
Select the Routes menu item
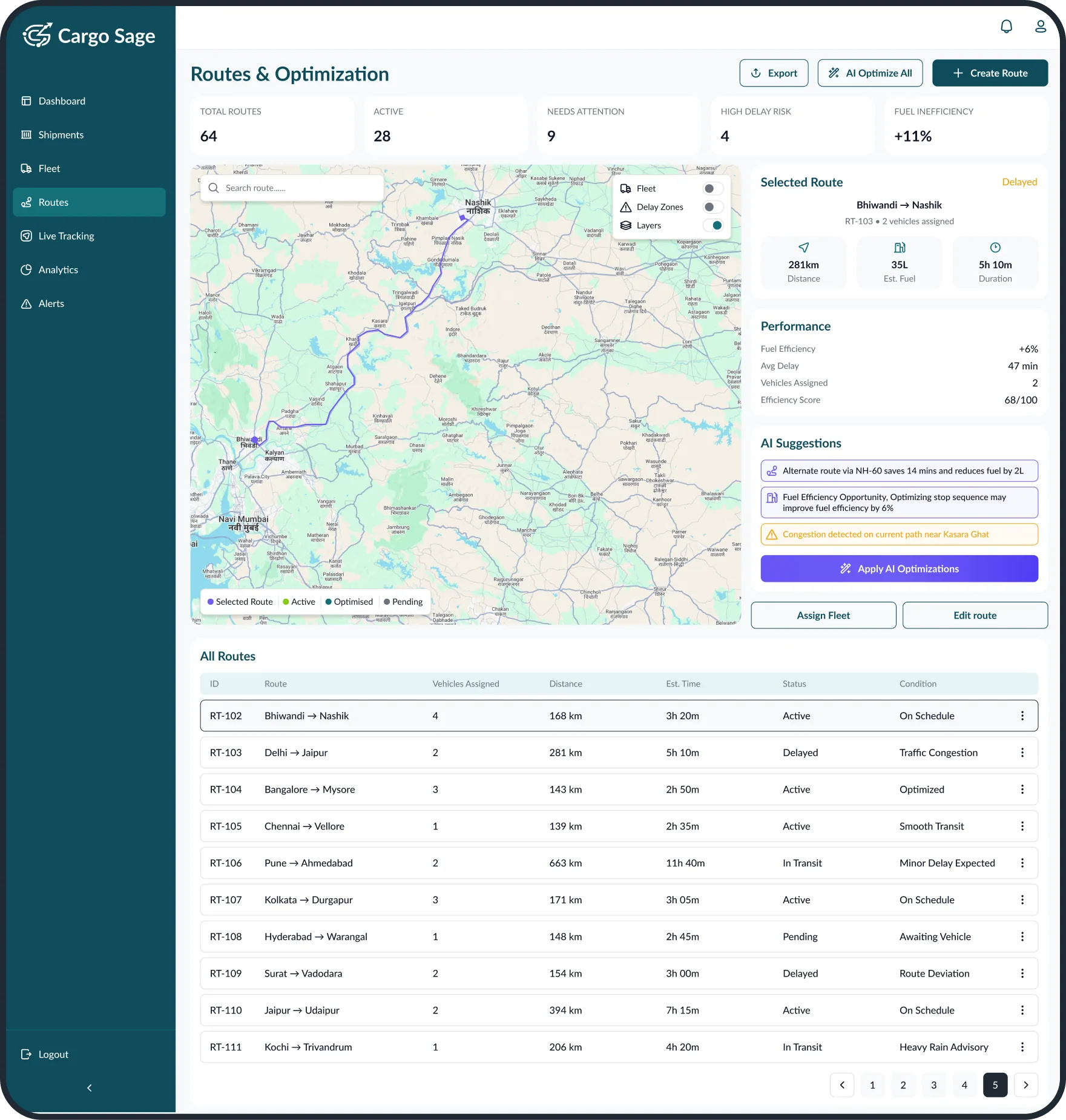pyautogui.click(x=53, y=202)
